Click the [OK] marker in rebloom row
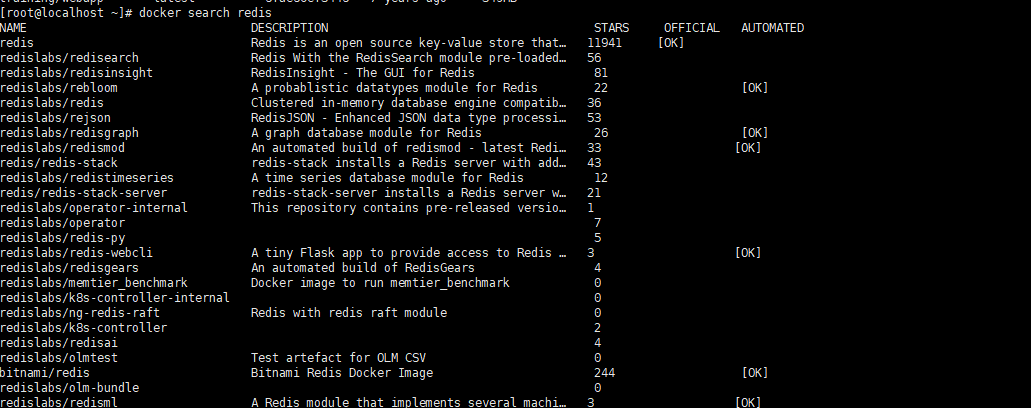1031x408 pixels. pyautogui.click(x=755, y=88)
